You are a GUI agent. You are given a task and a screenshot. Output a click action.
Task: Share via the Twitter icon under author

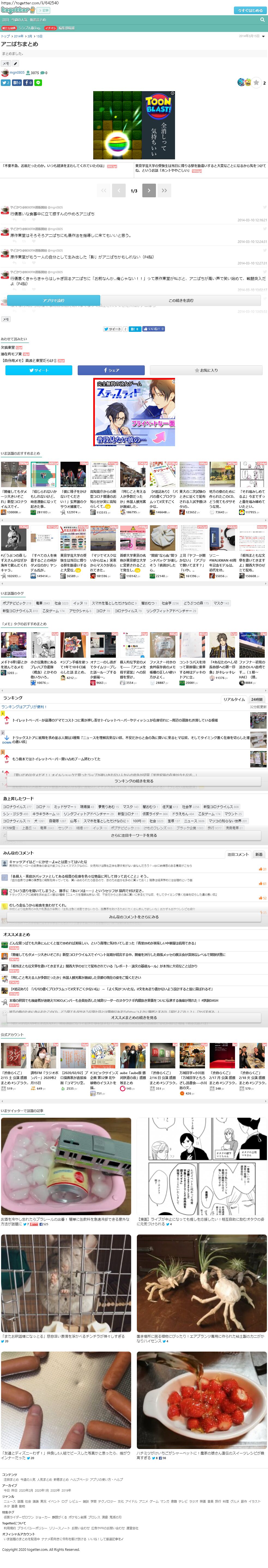[6, 82]
